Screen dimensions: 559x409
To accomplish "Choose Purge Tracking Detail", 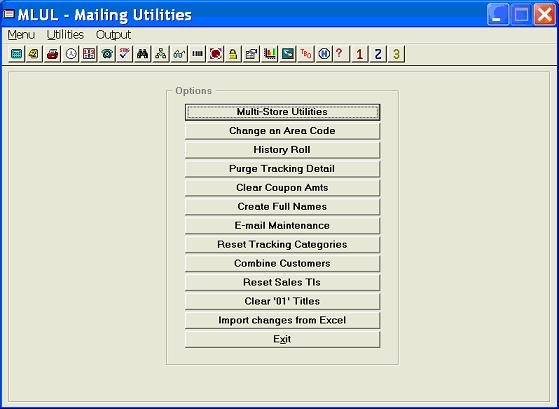I will 282,169.
